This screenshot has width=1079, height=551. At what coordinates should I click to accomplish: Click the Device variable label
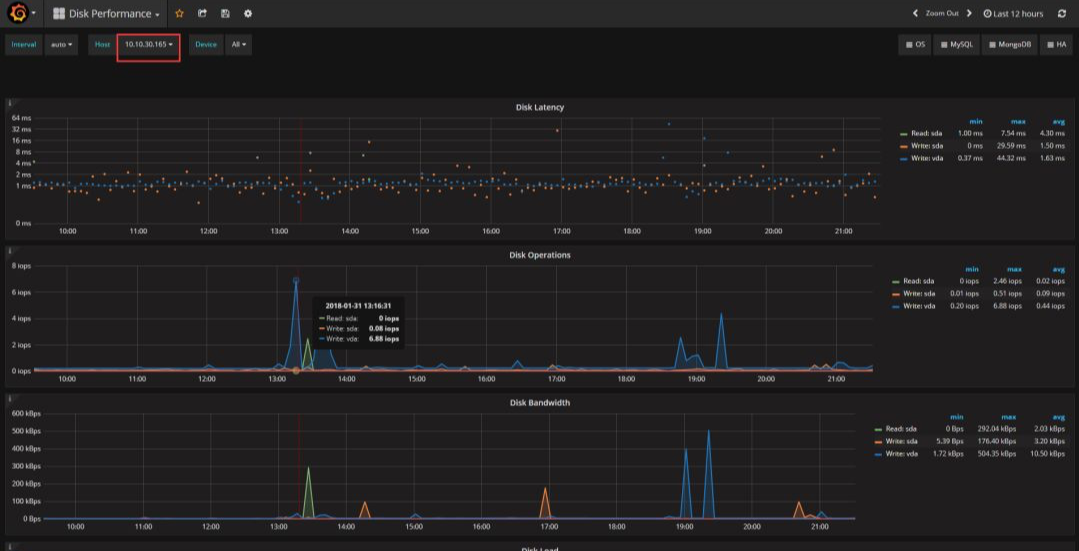click(x=206, y=45)
